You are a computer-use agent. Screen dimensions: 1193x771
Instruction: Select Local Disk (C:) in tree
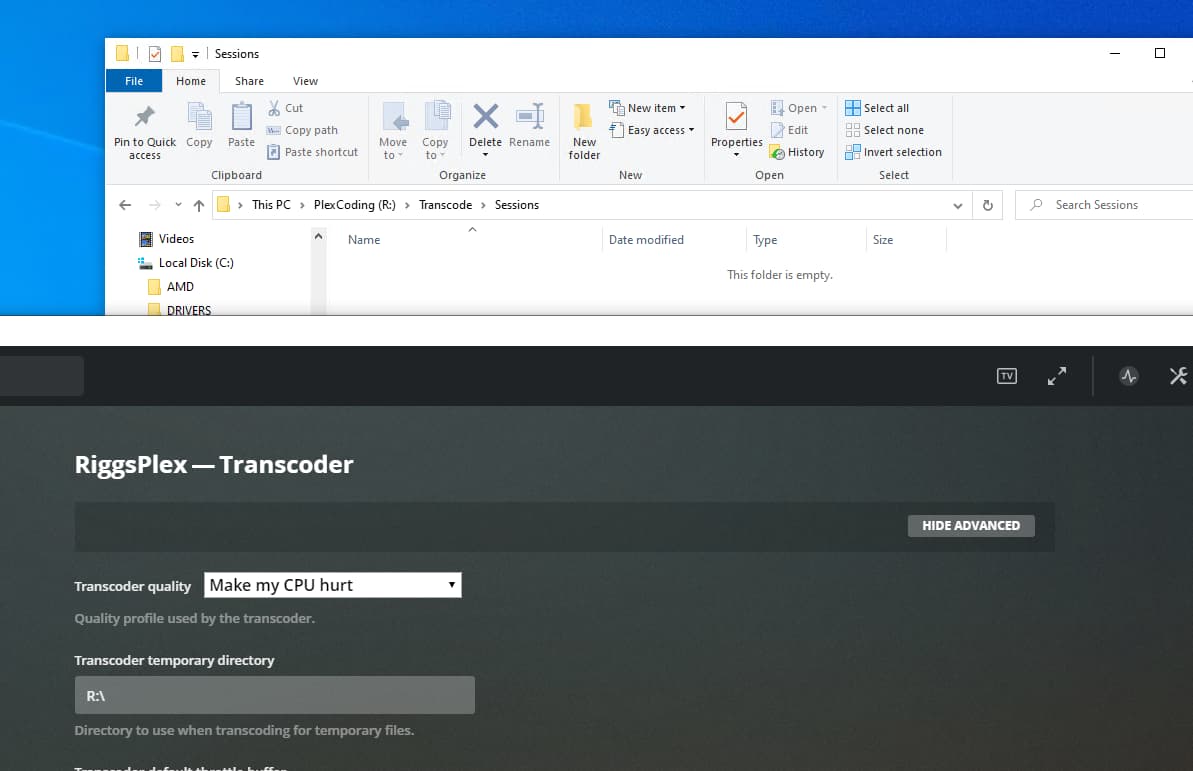186,263
